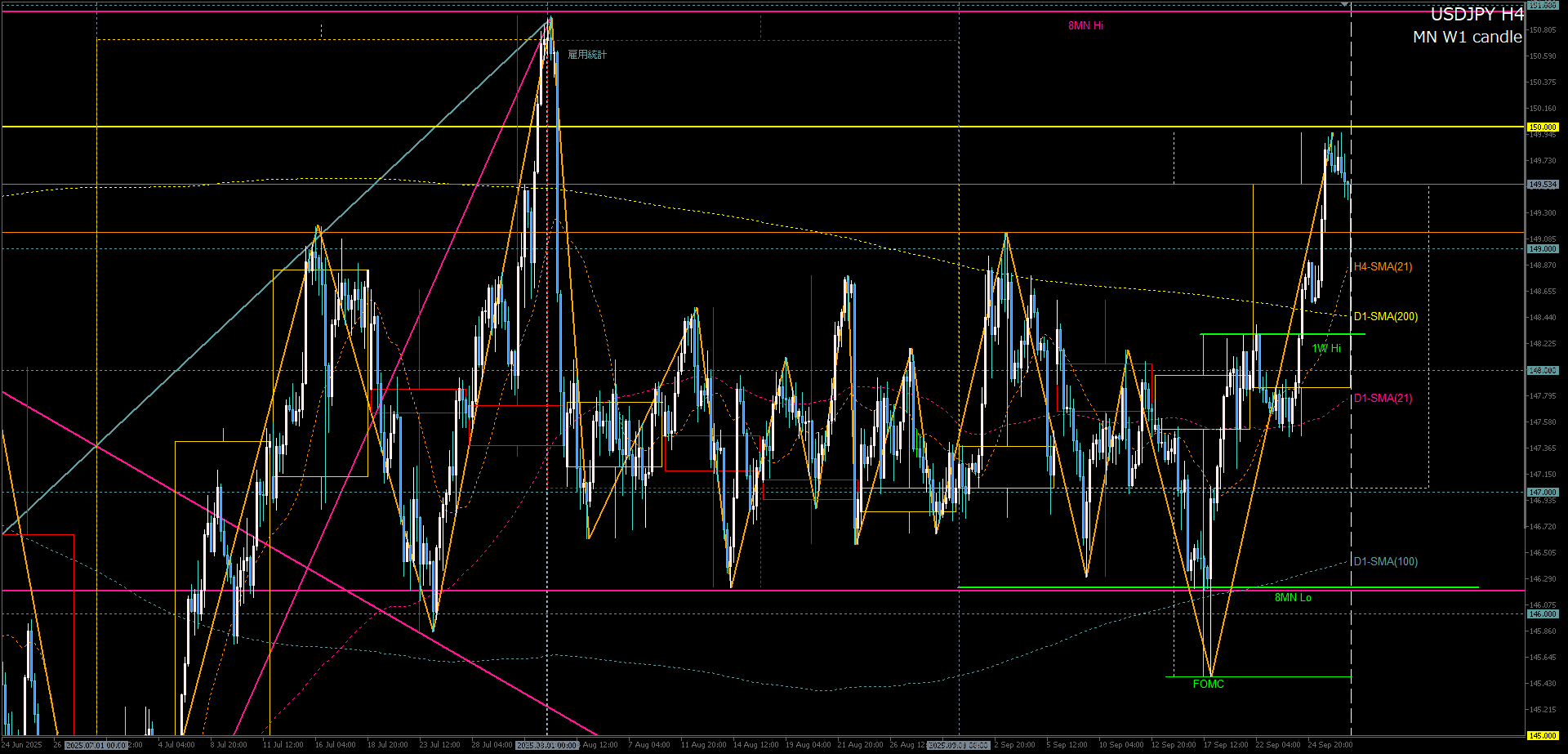Click the USDJPY H4 chart title
Viewport: 1568px width, 754px height.
(x=1477, y=15)
